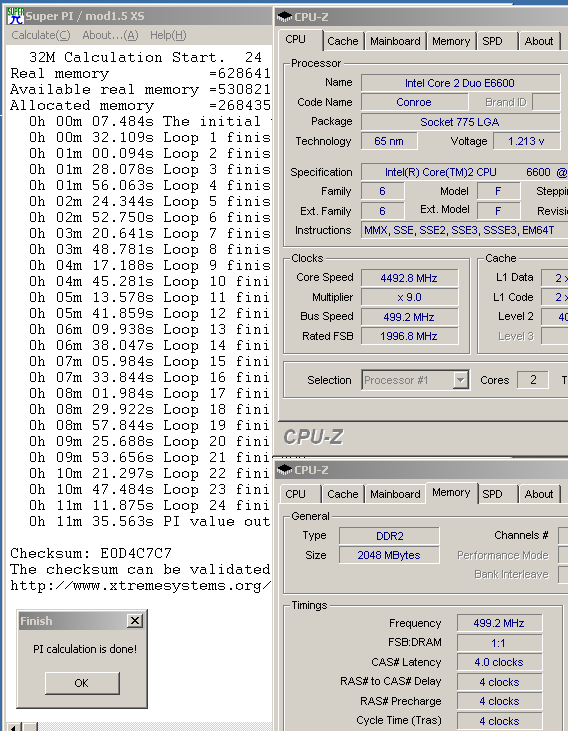568x731 pixels.
Task: Switch to Mainboard tab in upper CPU-Z
Action: coord(395,41)
